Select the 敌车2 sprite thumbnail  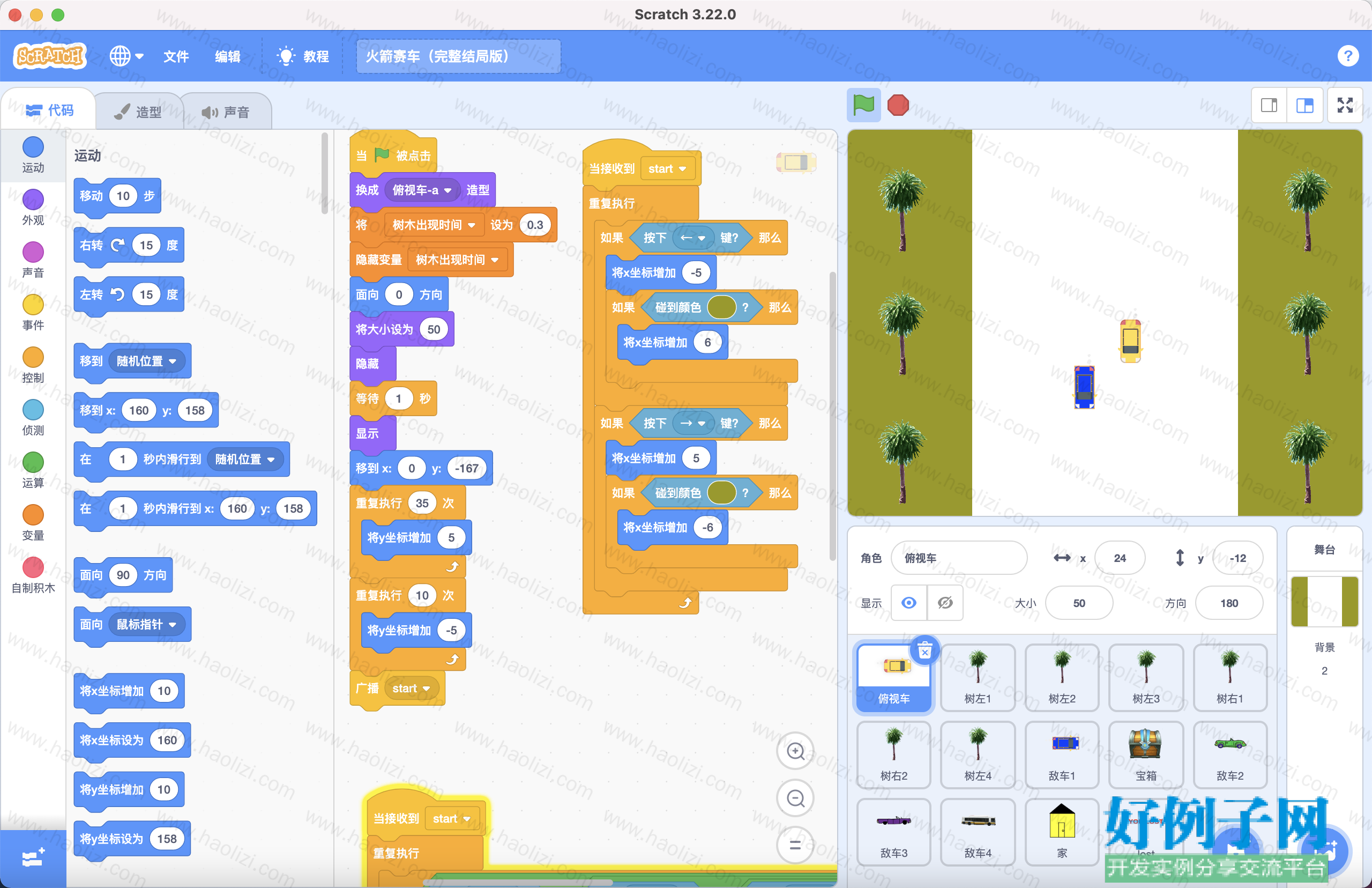pyautogui.click(x=1229, y=755)
